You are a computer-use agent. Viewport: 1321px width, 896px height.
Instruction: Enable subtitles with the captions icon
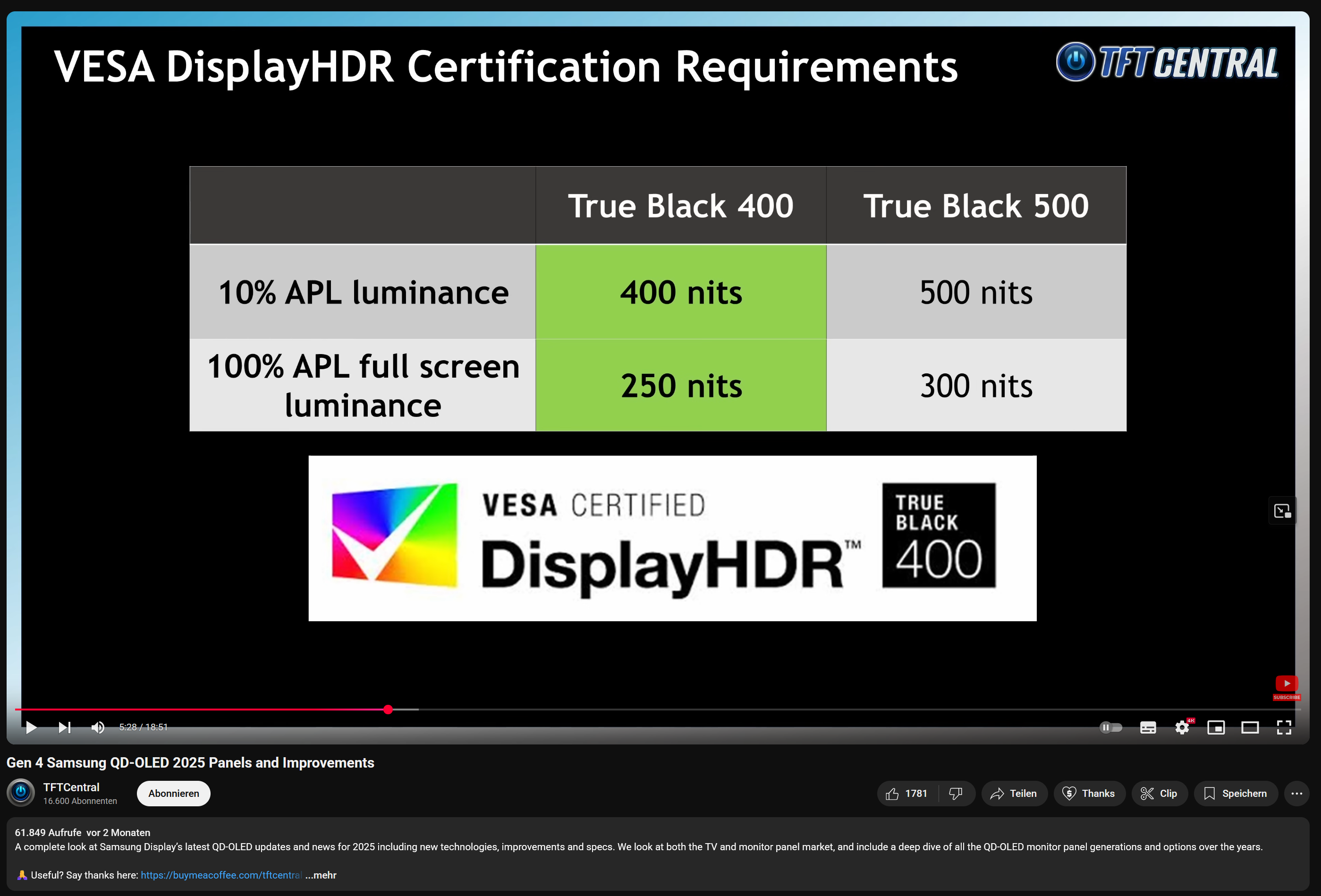(1148, 728)
